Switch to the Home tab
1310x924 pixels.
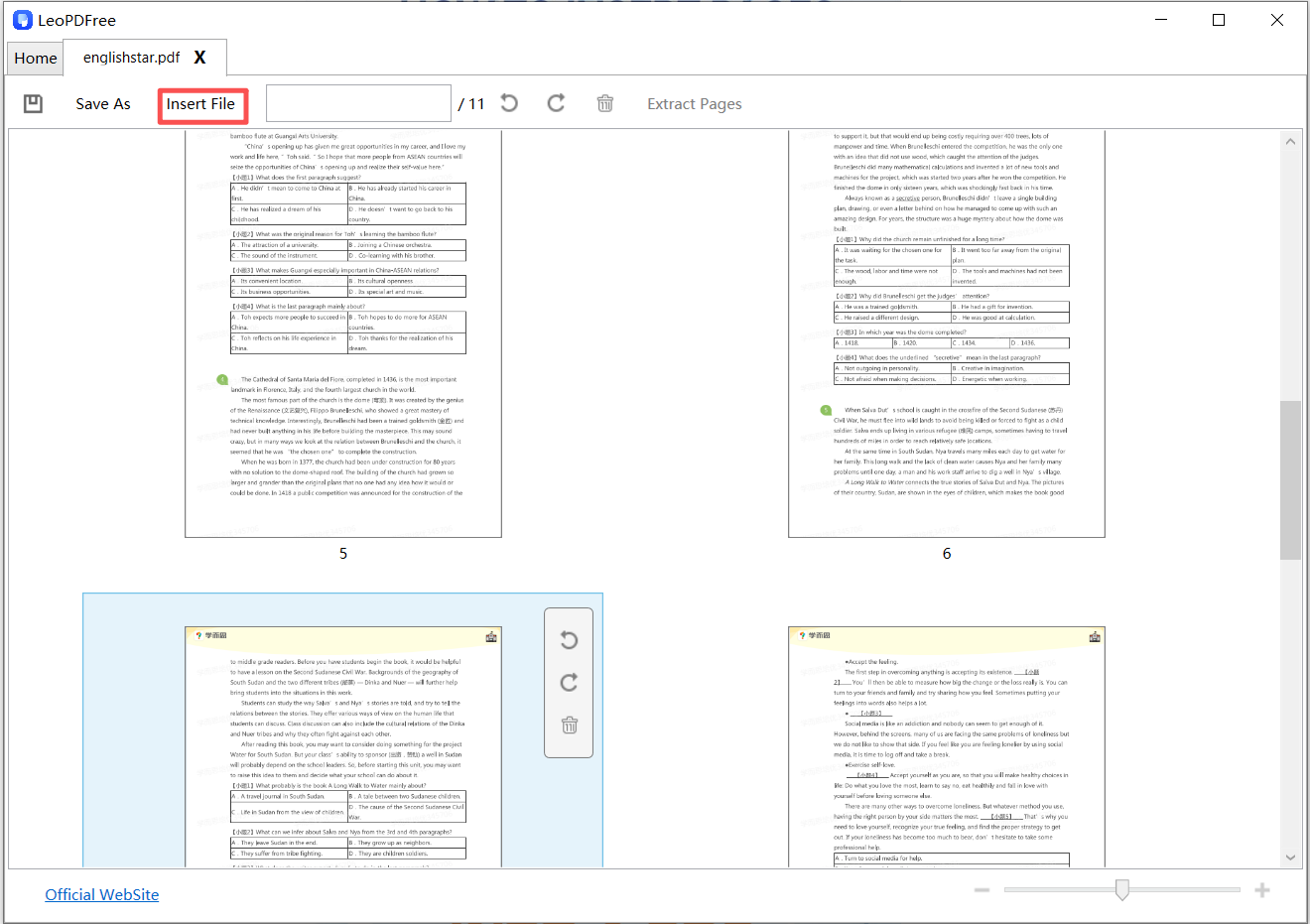tap(35, 58)
